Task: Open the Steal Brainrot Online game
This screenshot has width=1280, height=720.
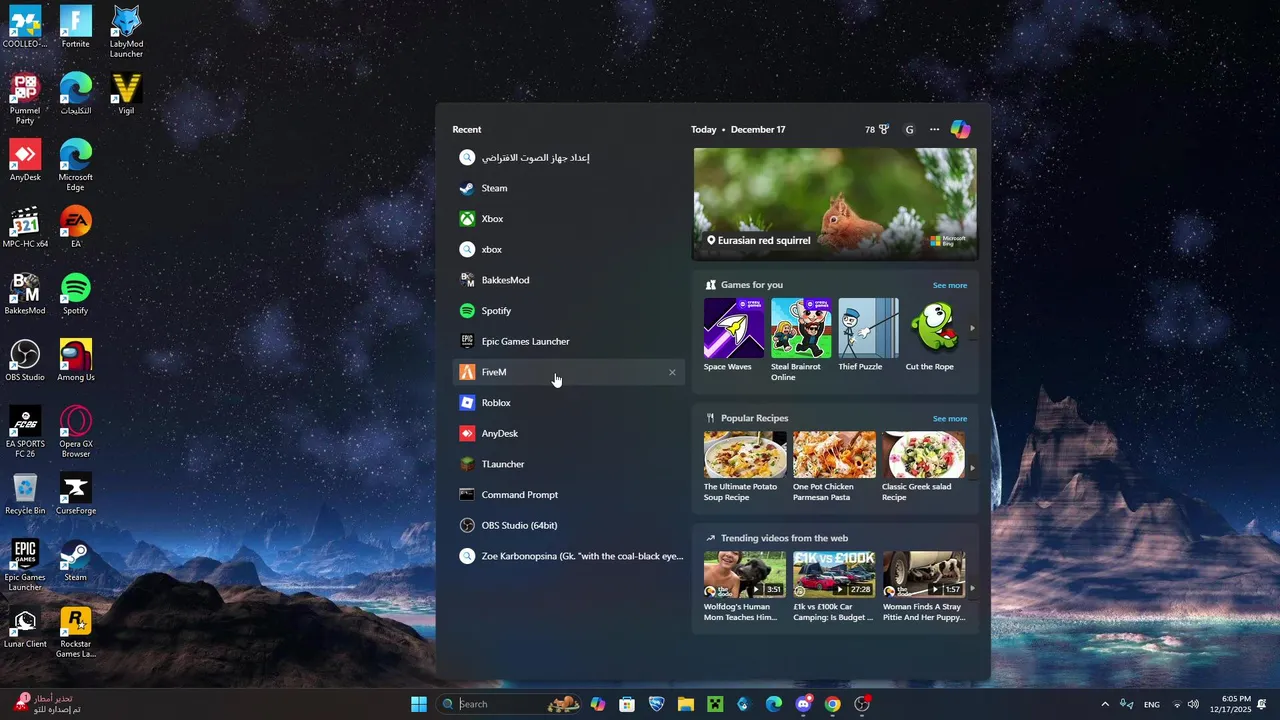Action: point(801,340)
